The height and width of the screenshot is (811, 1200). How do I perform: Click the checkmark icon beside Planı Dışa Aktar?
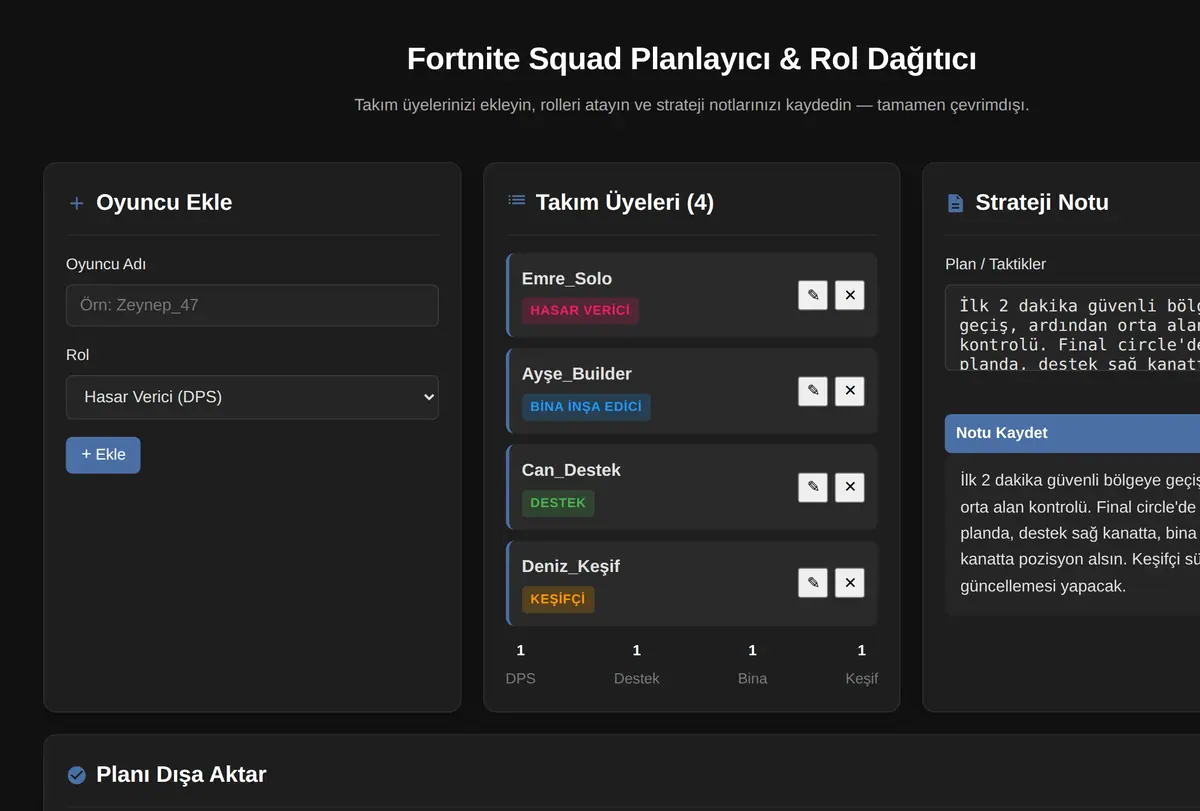tap(76, 775)
